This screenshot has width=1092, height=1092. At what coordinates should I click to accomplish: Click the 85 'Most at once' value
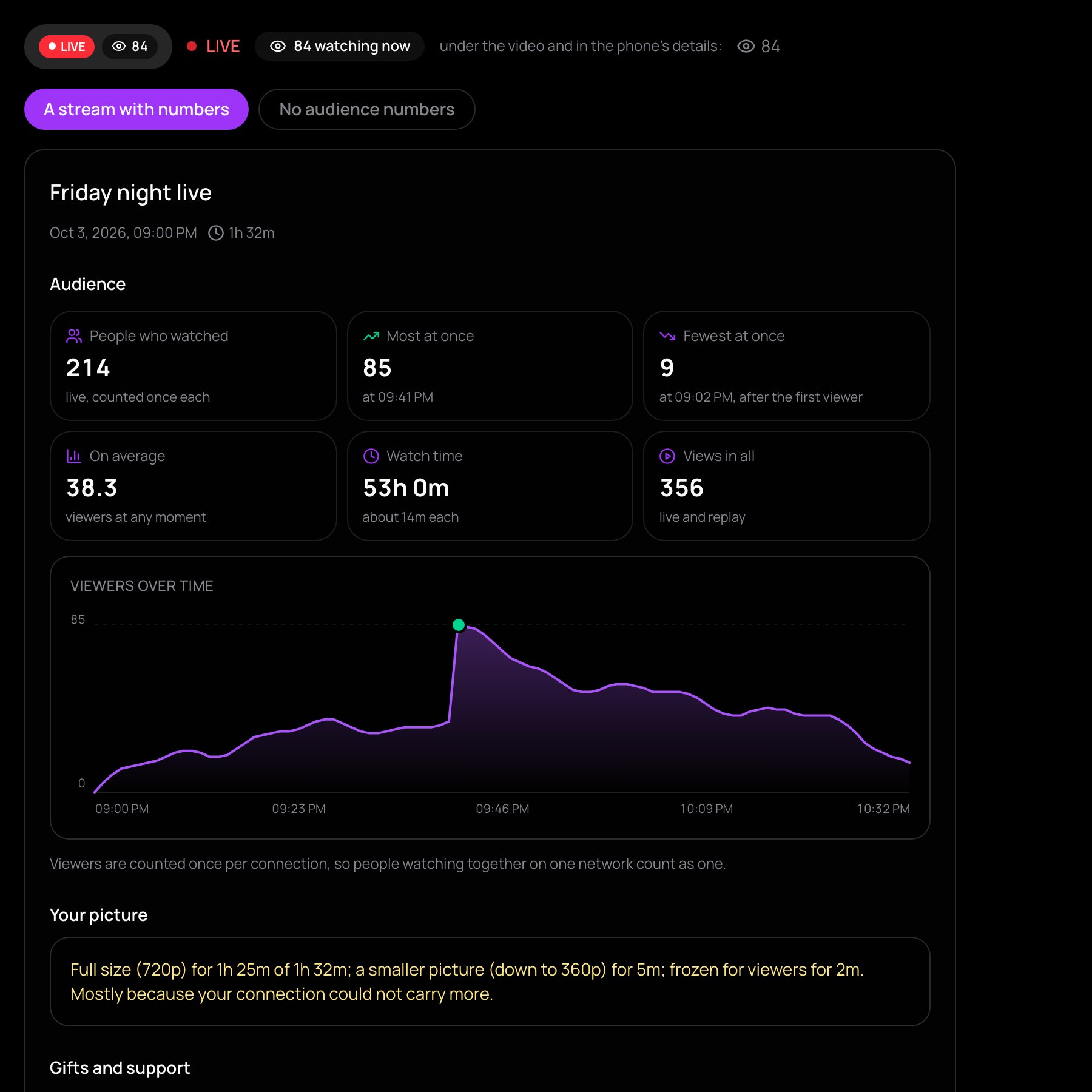[x=377, y=368]
